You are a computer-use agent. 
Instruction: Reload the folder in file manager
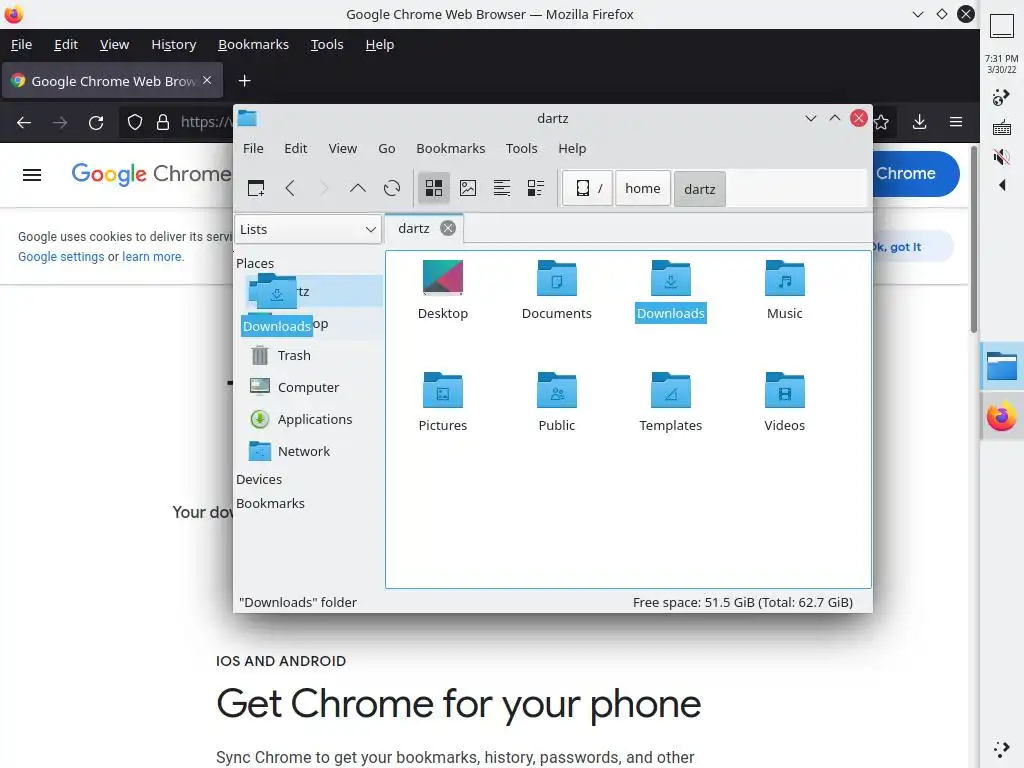tap(392, 189)
